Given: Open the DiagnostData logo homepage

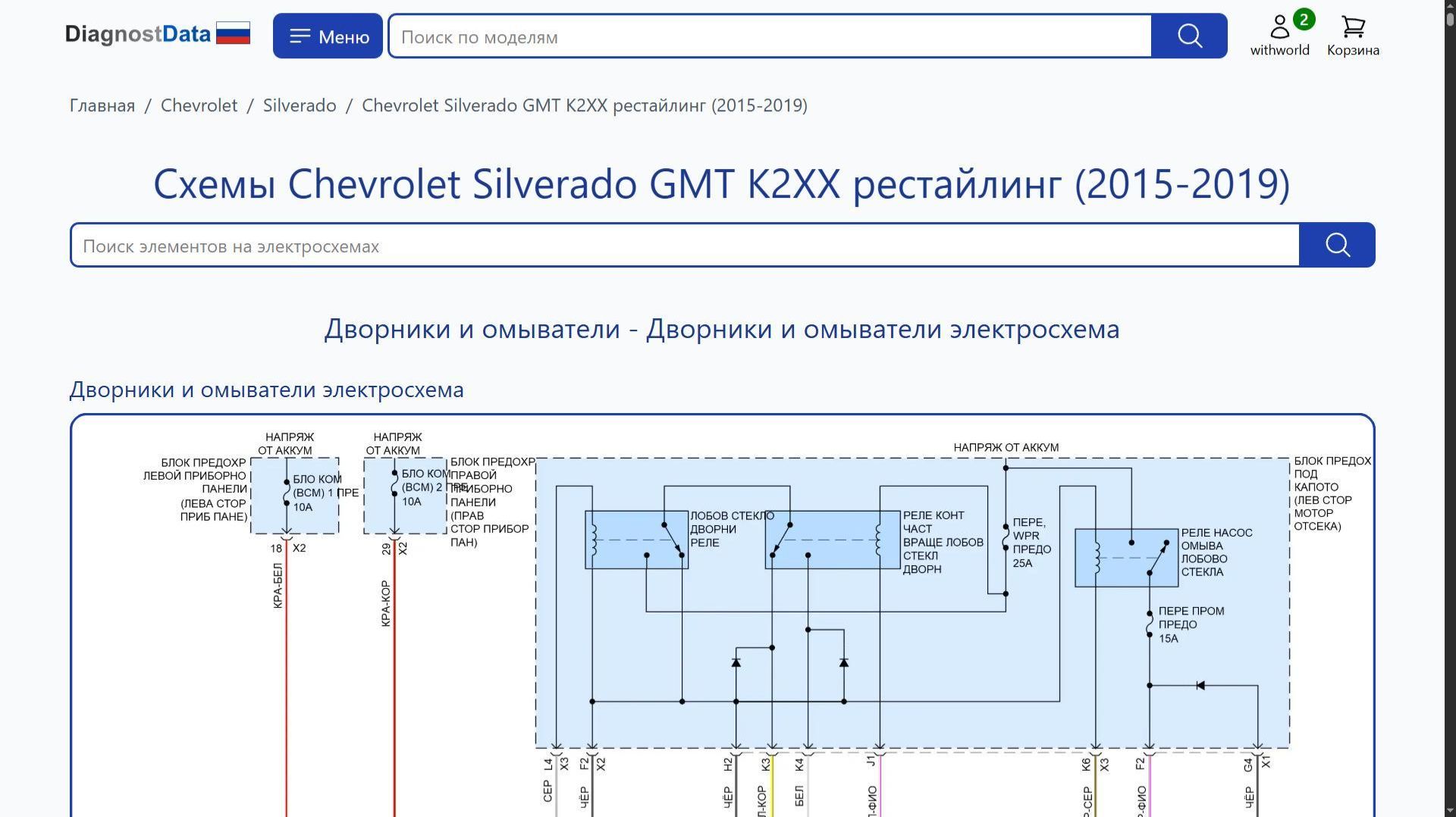Looking at the screenshot, I should coord(137,34).
